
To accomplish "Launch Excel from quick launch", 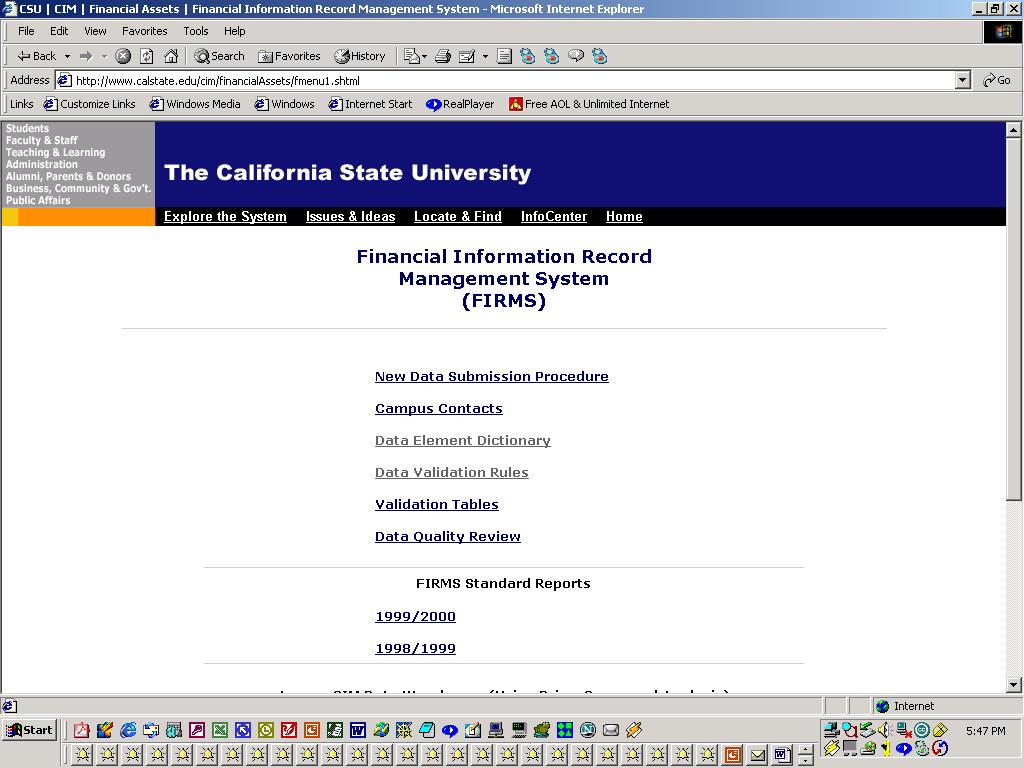I will pos(220,730).
